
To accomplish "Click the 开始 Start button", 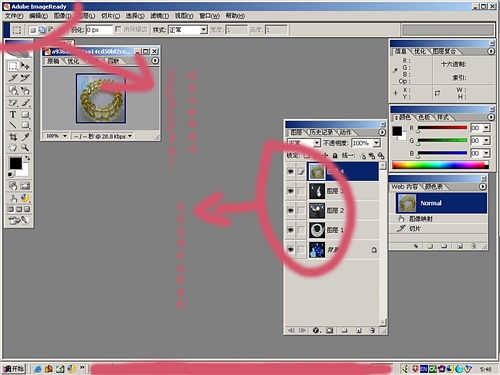I will [14, 369].
